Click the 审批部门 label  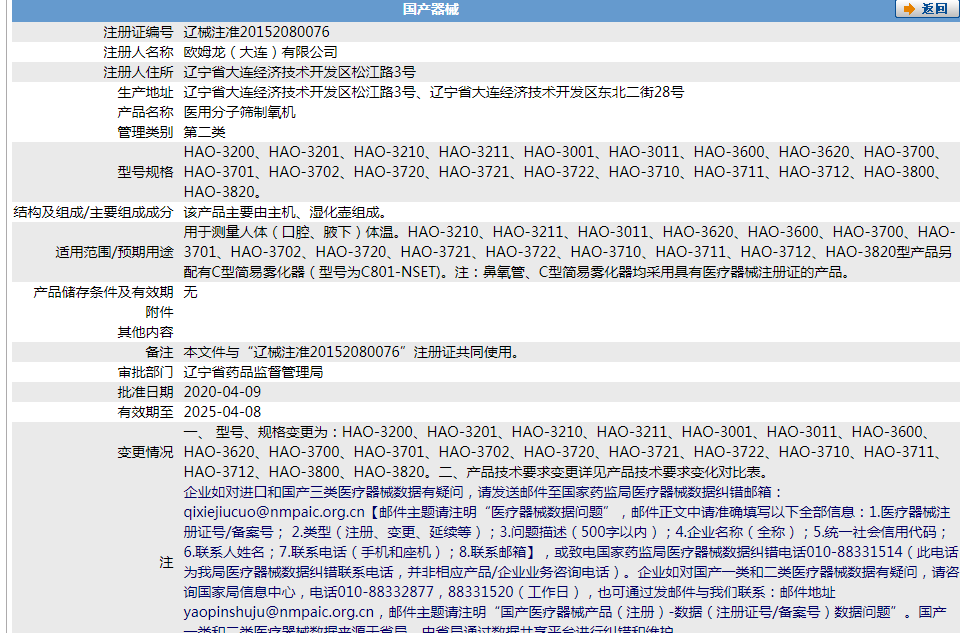(x=146, y=372)
